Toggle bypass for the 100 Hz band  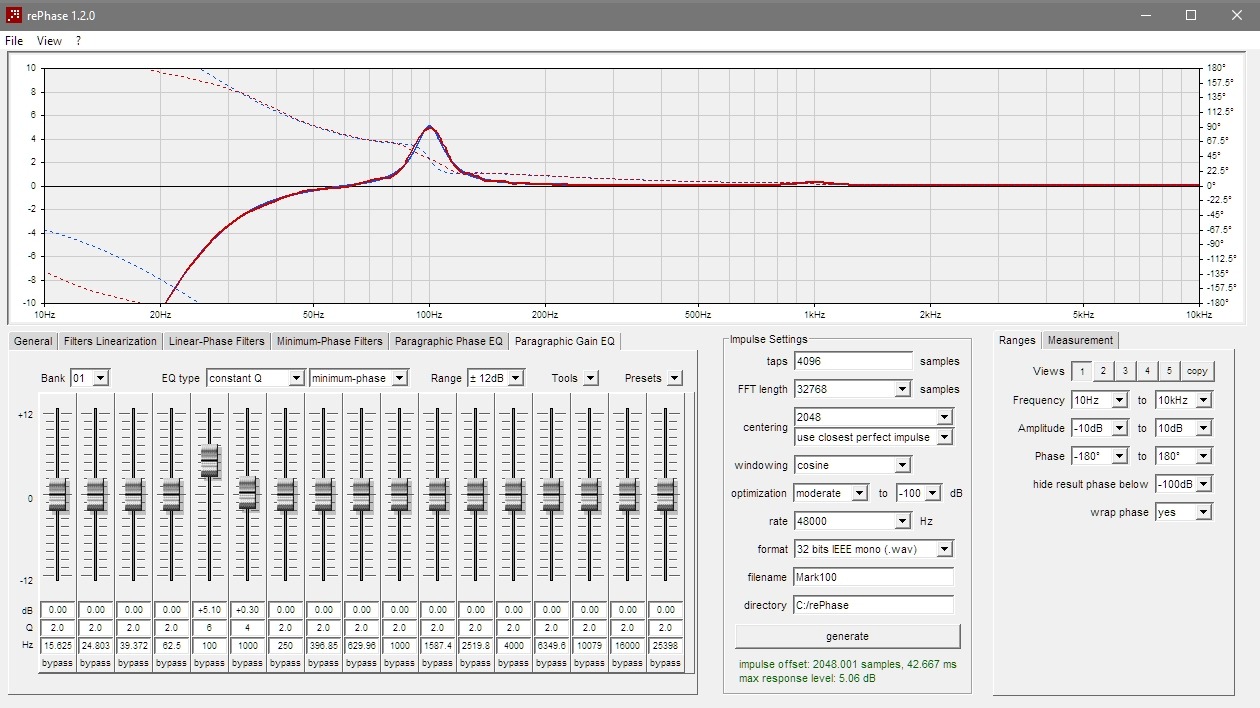209,663
